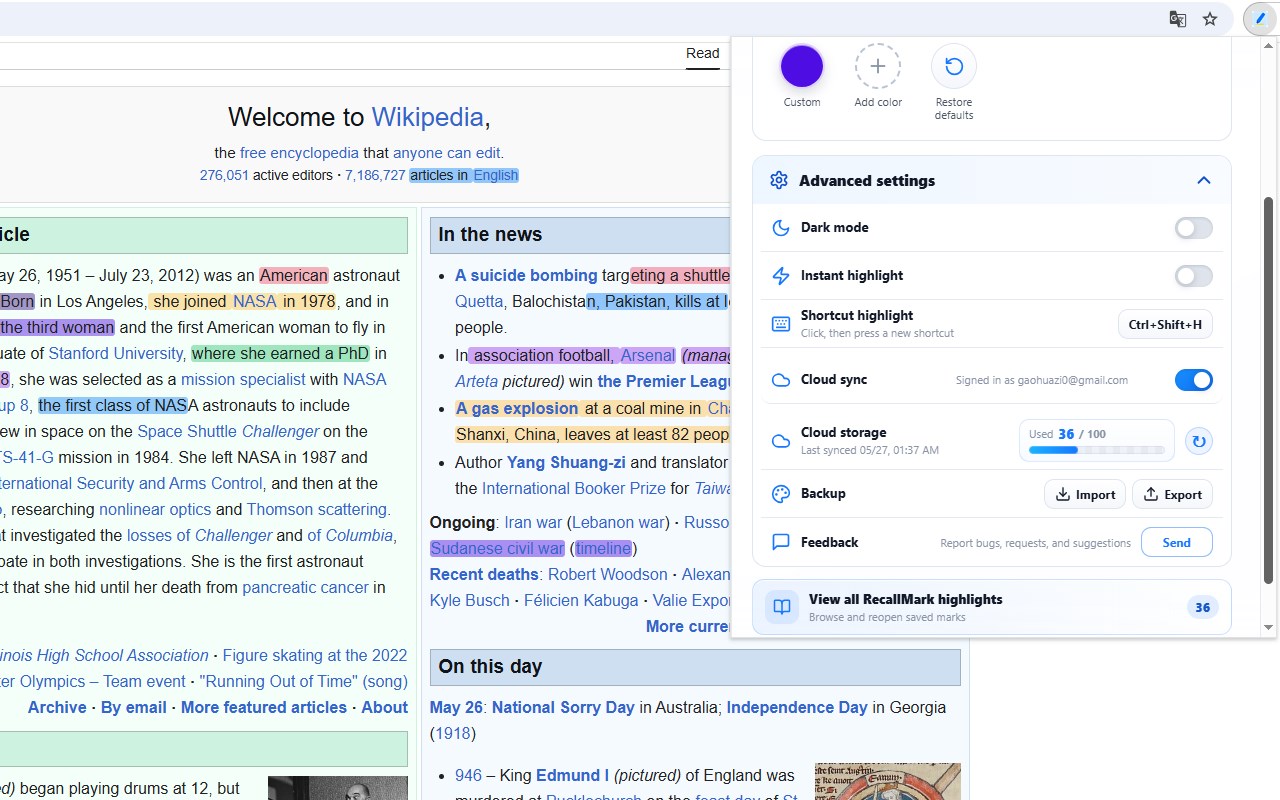Open the Yang Shuang-zi link
Image resolution: width=1280 pixels, height=800 pixels.
pyautogui.click(x=566, y=462)
